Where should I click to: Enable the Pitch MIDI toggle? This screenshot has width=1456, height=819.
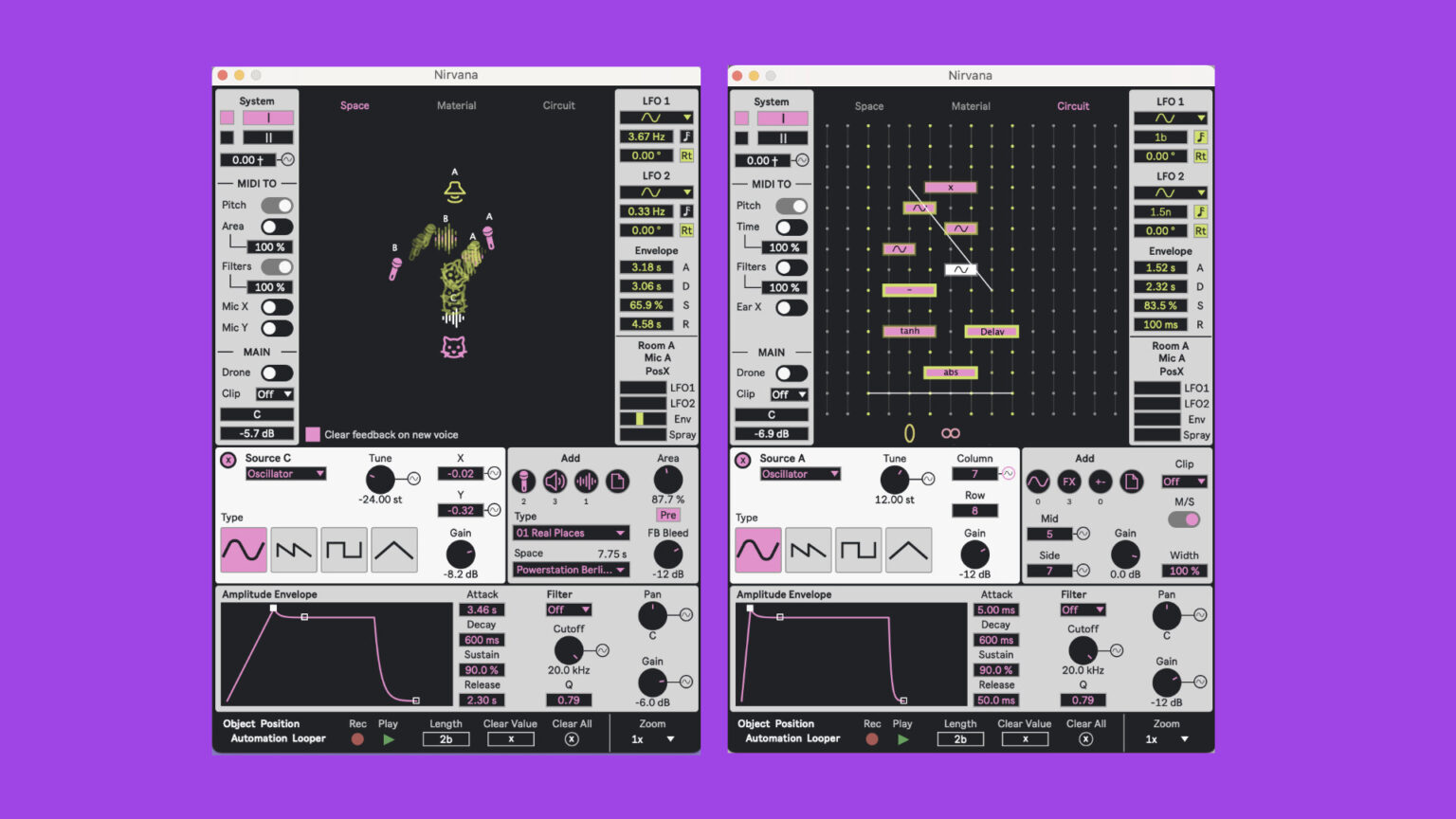[277, 205]
